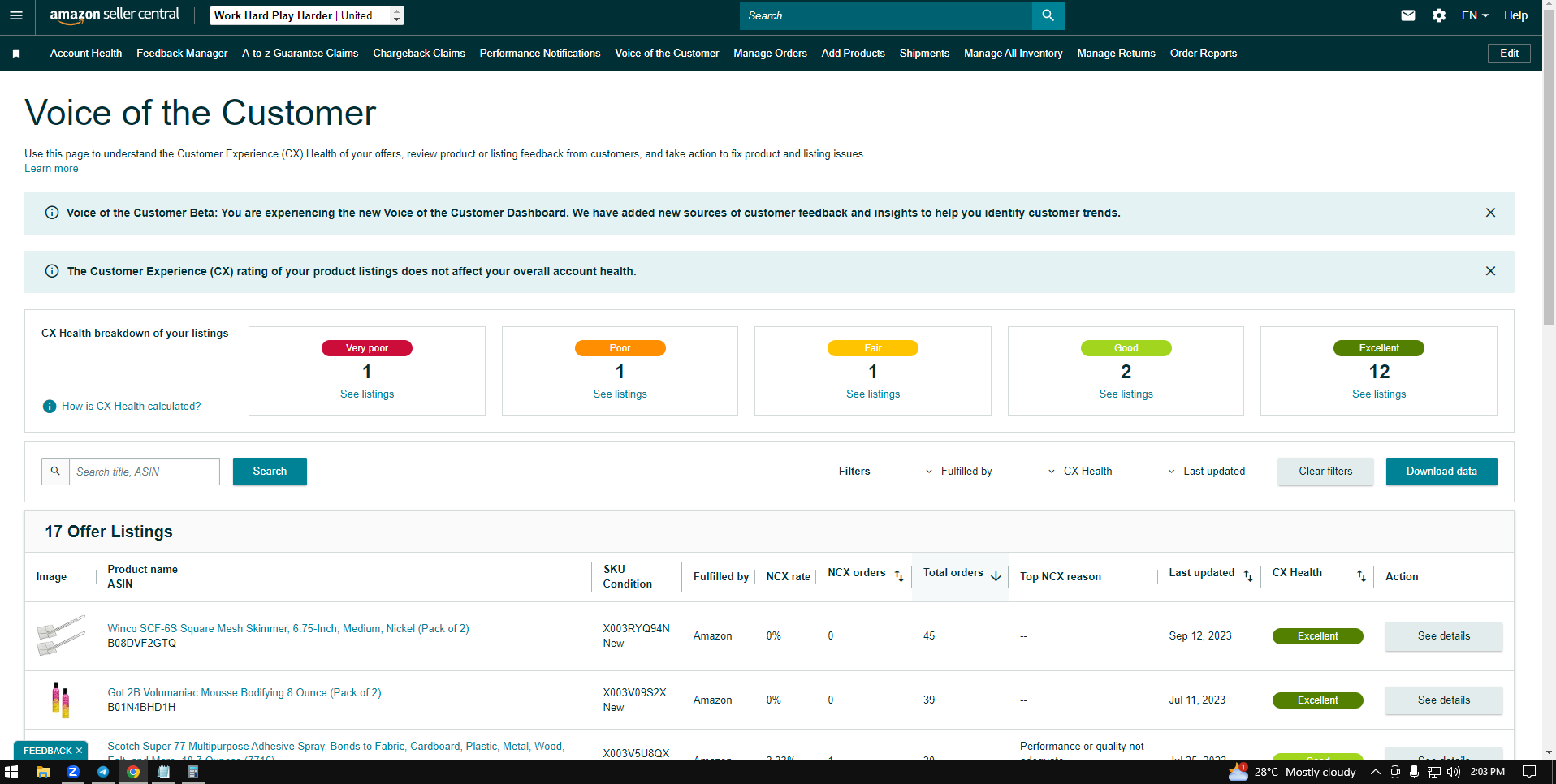The image size is (1556, 784).
Task: Show hidden system tray icons
Action: point(1375,772)
